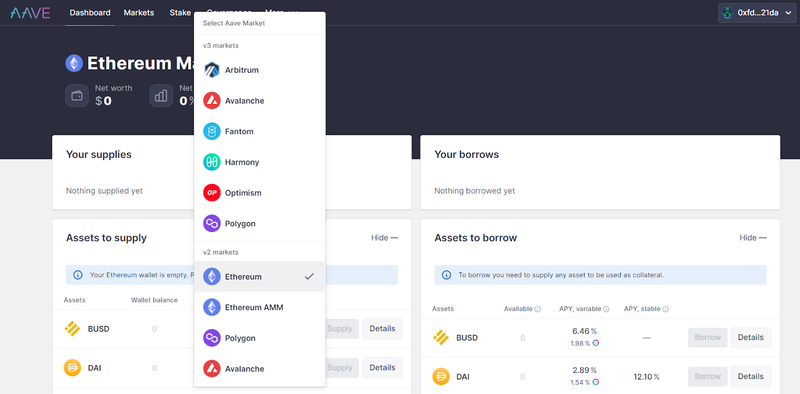Click the 2.89 % variable APY value
The height and width of the screenshot is (394, 800).
tap(585, 370)
